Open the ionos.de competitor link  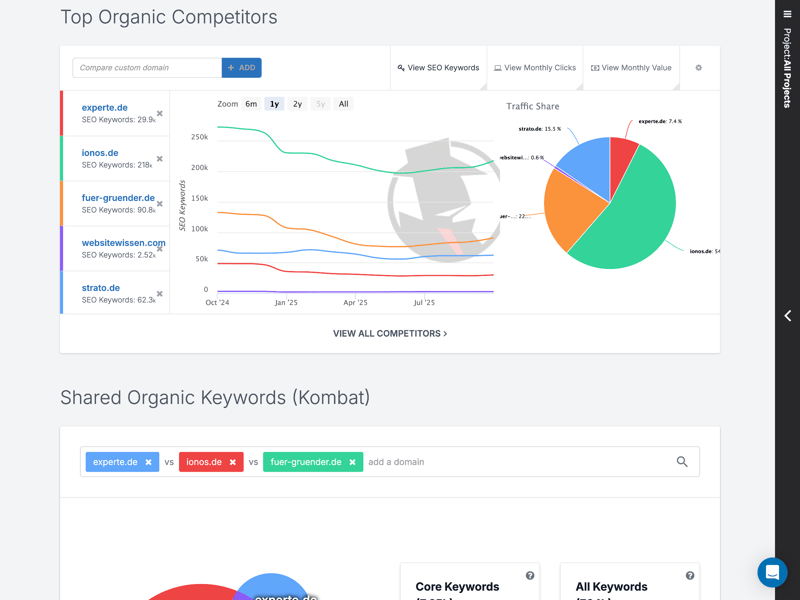pyautogui.click(x=100, y=153)
